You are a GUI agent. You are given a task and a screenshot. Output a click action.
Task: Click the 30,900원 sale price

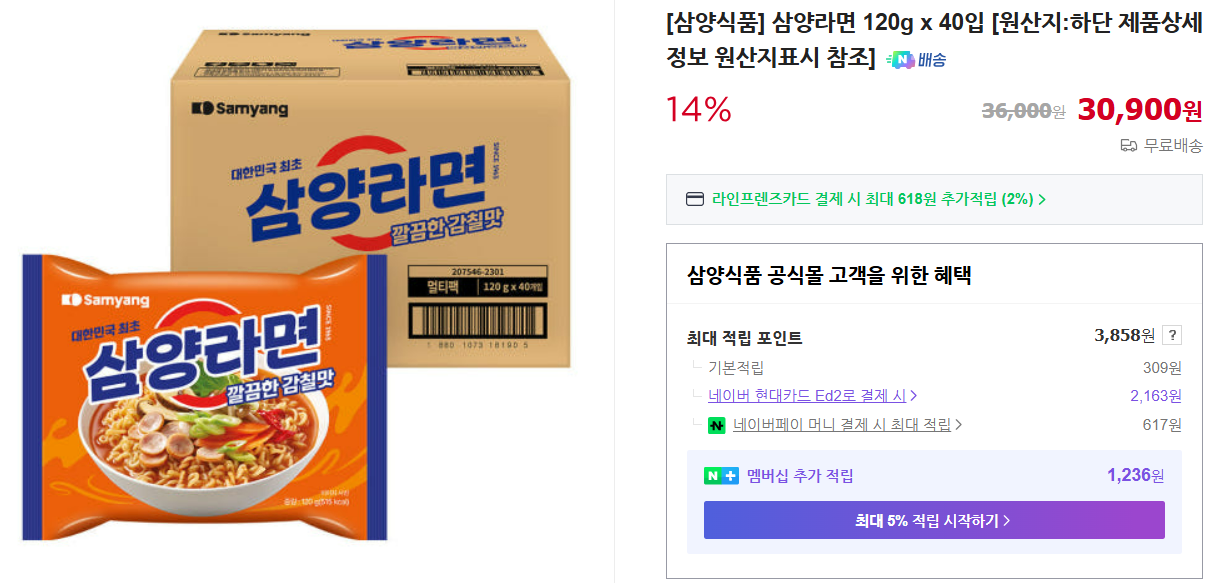tap(1139, 109)
